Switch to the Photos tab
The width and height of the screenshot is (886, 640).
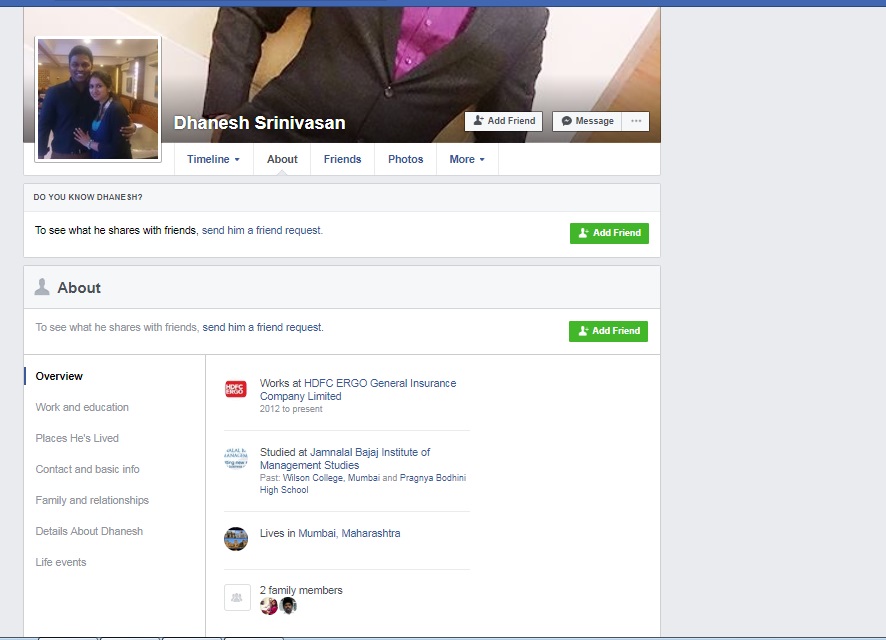[405, 159]
